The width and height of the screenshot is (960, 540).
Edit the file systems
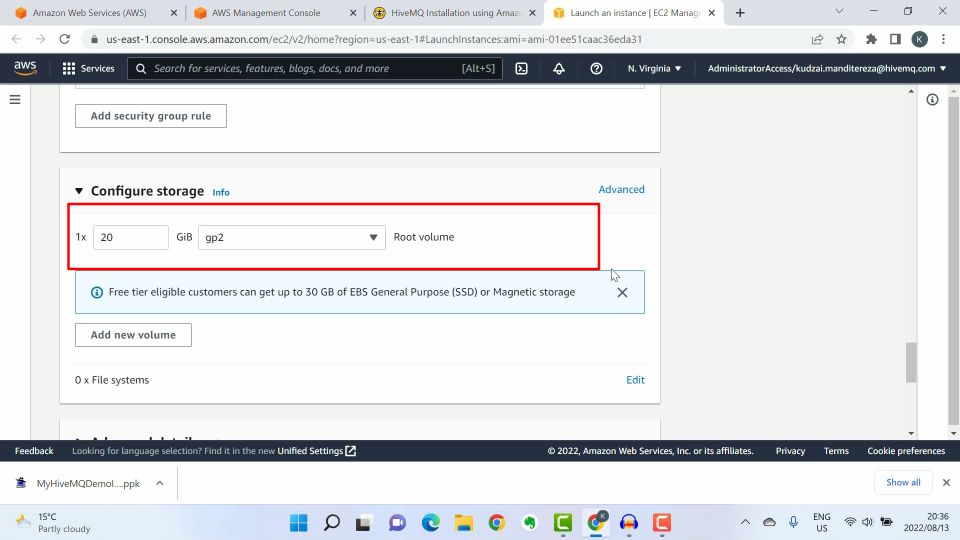[x=635, y=380]
